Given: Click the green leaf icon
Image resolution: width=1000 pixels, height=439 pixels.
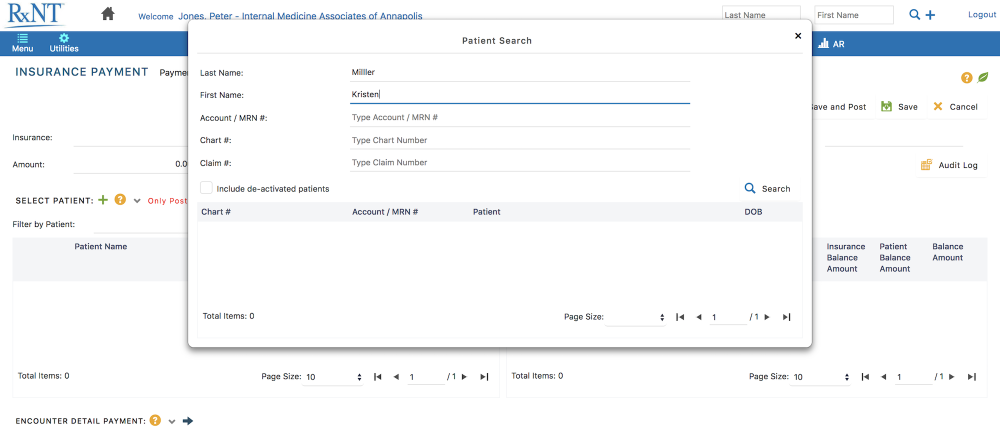Looking at the screenshot, I should (x=983, y=78).
